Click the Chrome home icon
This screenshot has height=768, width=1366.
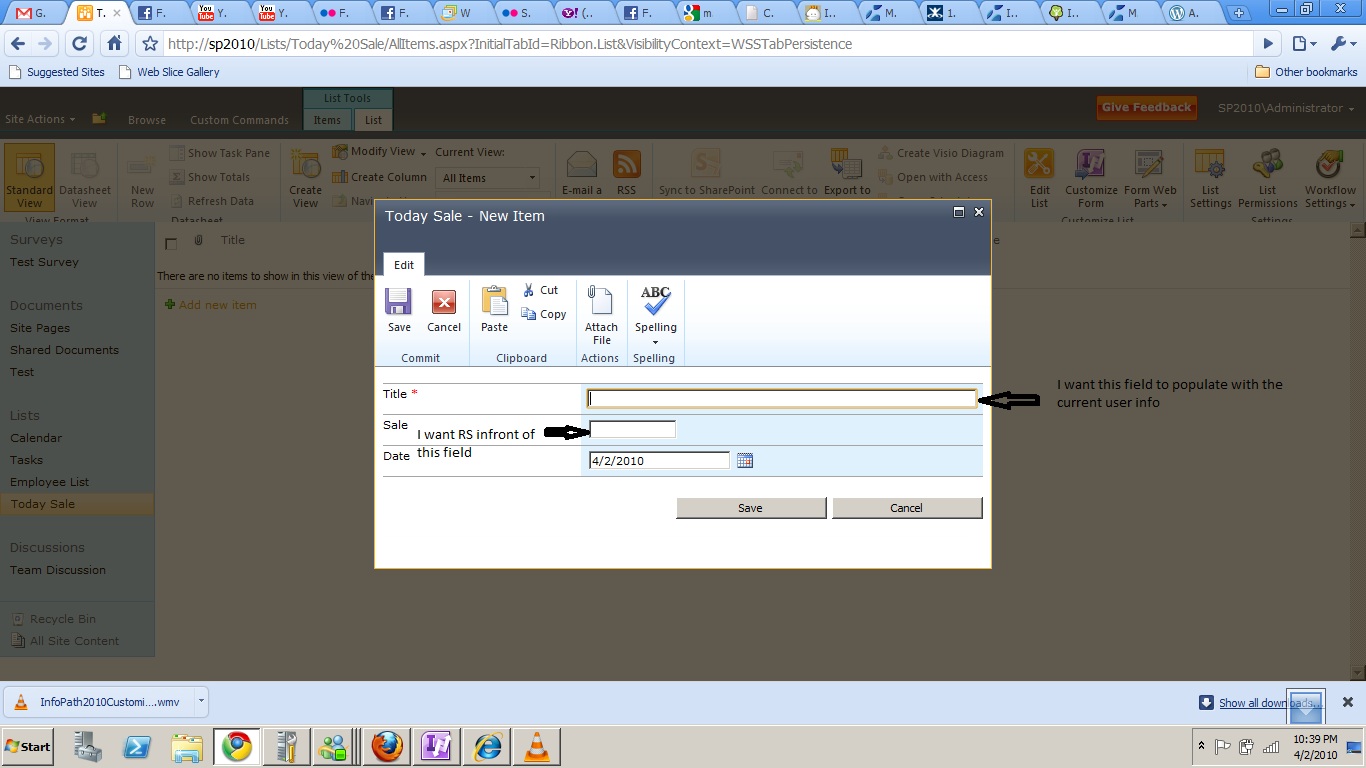tap(115, 44)
